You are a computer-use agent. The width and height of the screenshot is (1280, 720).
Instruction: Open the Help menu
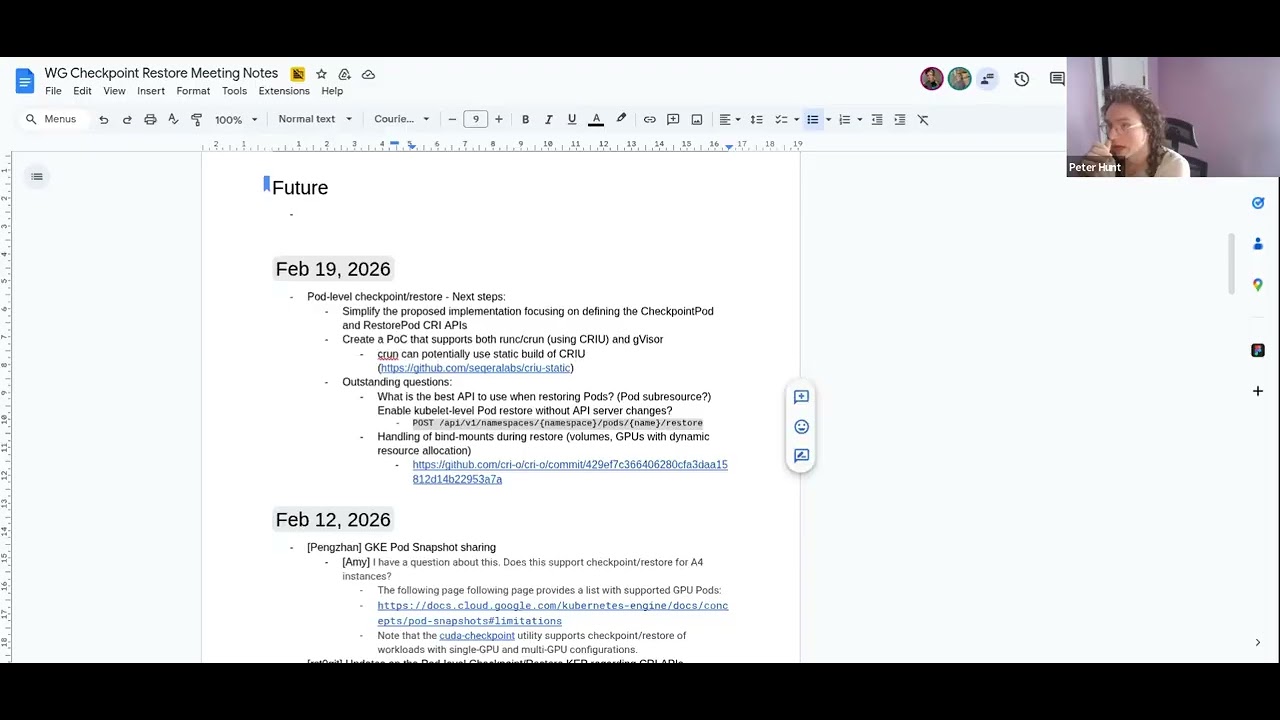[x=332, y=91]
